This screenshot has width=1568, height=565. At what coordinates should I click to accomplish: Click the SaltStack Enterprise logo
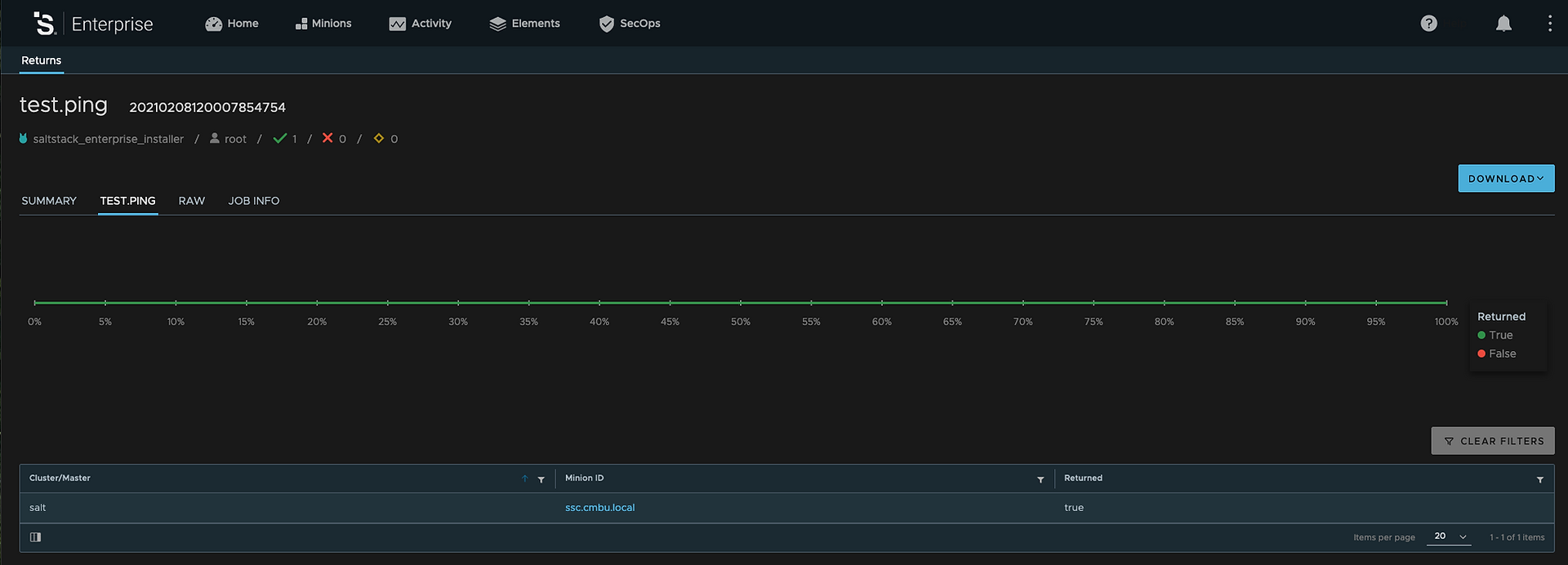[x=92, y=24]
